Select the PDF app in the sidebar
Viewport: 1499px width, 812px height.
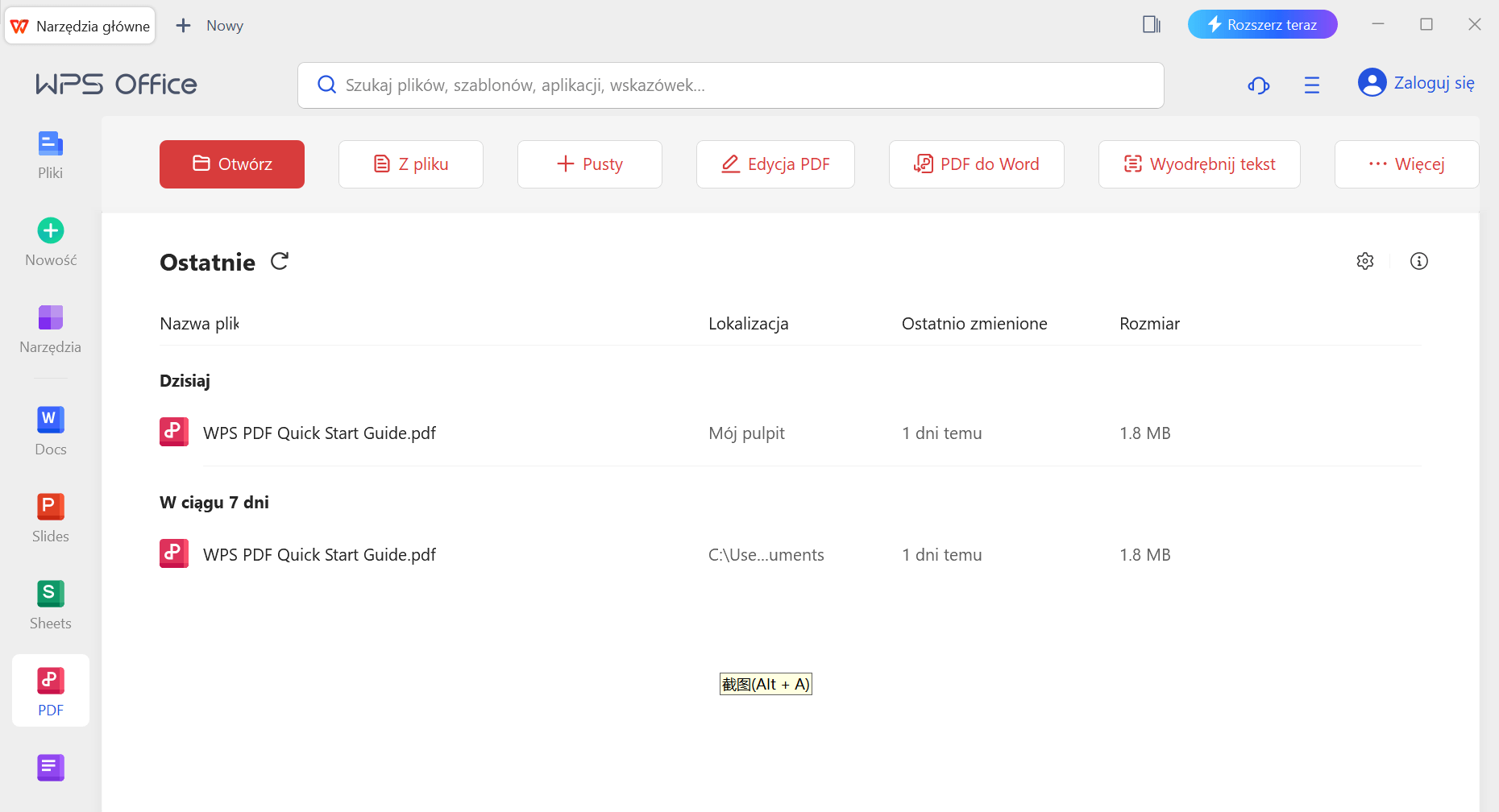50,691
